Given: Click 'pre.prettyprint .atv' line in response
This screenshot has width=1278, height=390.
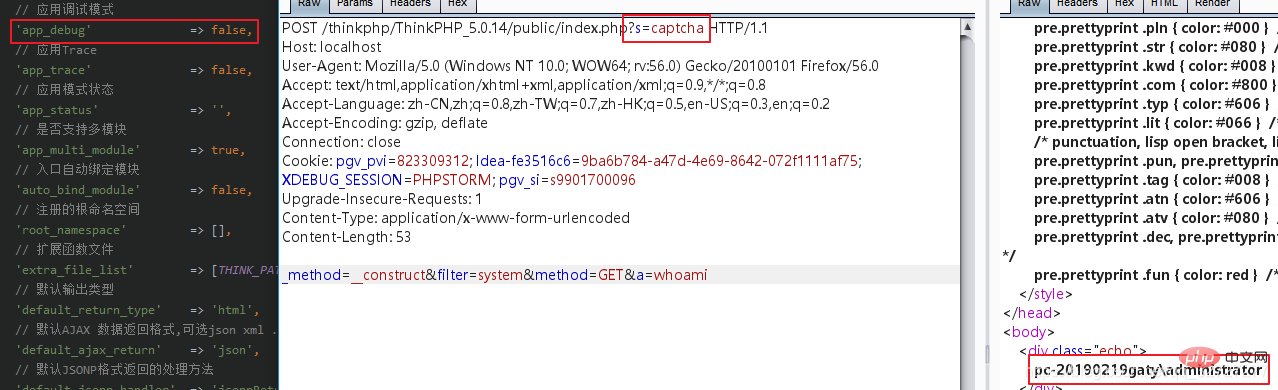Looking at the screenshot, I should click(1155, 218).
